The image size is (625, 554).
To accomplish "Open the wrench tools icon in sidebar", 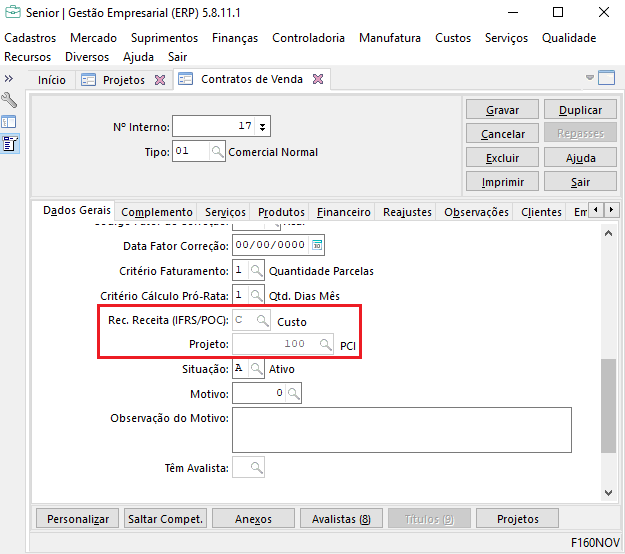I will coord(9,100).
